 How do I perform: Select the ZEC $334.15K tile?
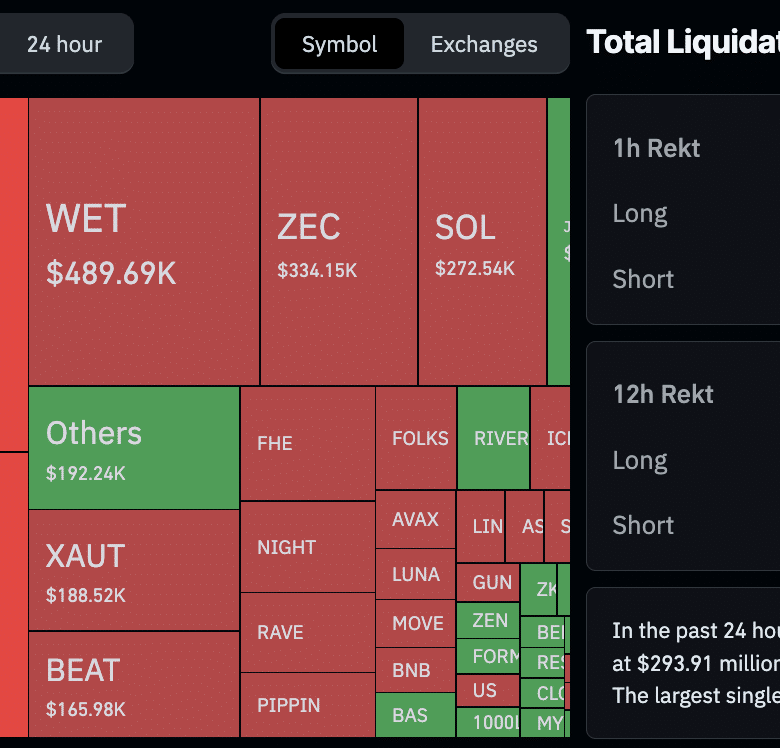[x=338, y=241]
